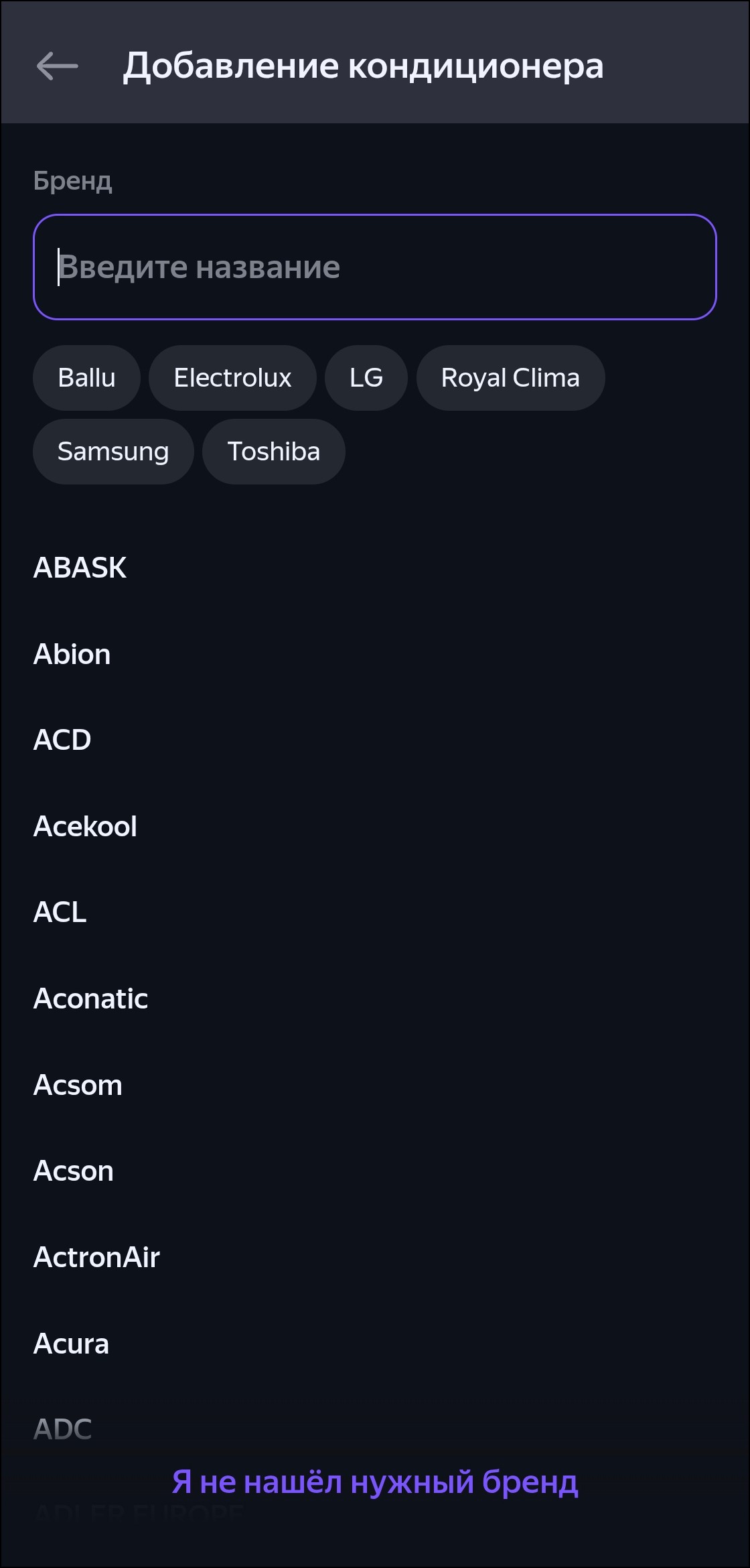Viewport: 750px width, 1568px height.
Task: Select Acsom in the list
Action: [x=78, y=1085]
